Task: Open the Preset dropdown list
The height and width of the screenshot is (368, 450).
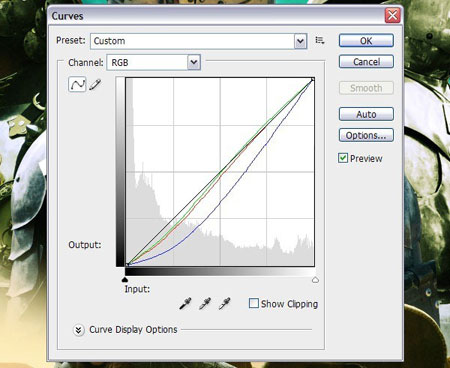Action: tap(300, 41)
